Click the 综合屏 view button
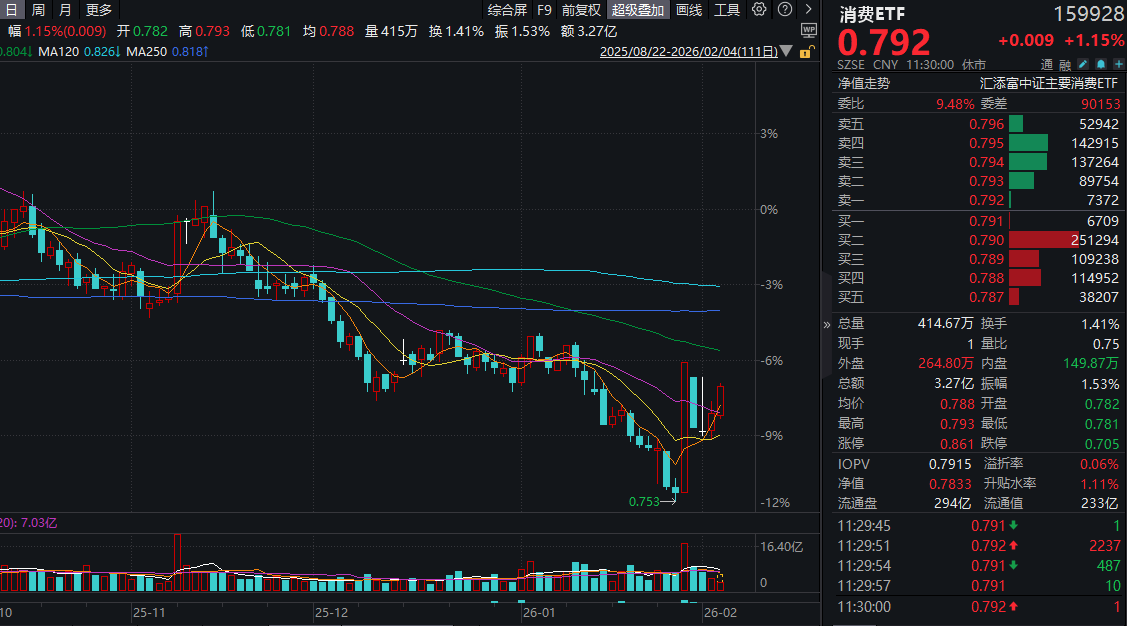 click(x=509, y=9)
